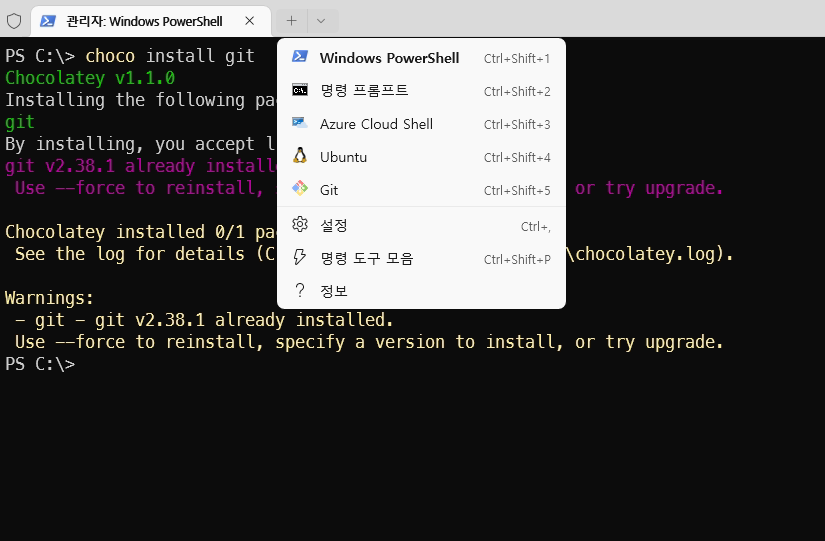Click the Ctrl+Shift+P shortcut label
The height and width of the screenshot is (541, 825).
[517, 259]
